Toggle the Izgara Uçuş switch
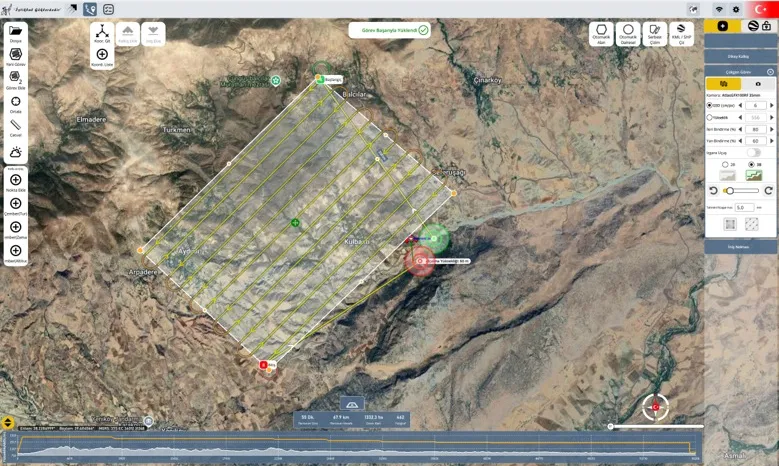 tap(754, 153)
